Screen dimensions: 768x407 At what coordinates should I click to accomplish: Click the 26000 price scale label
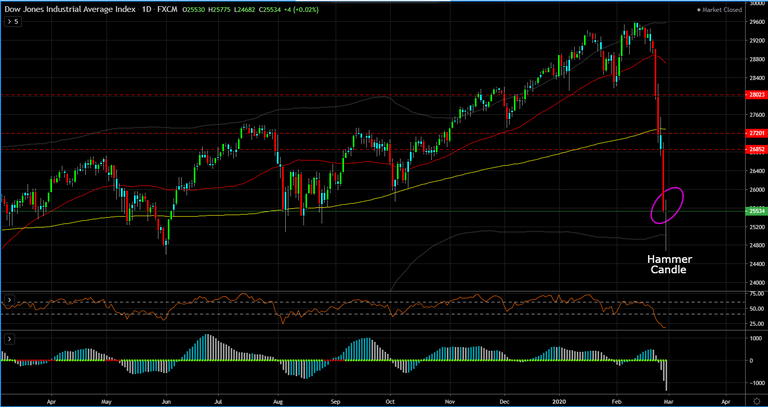point(755,190)
